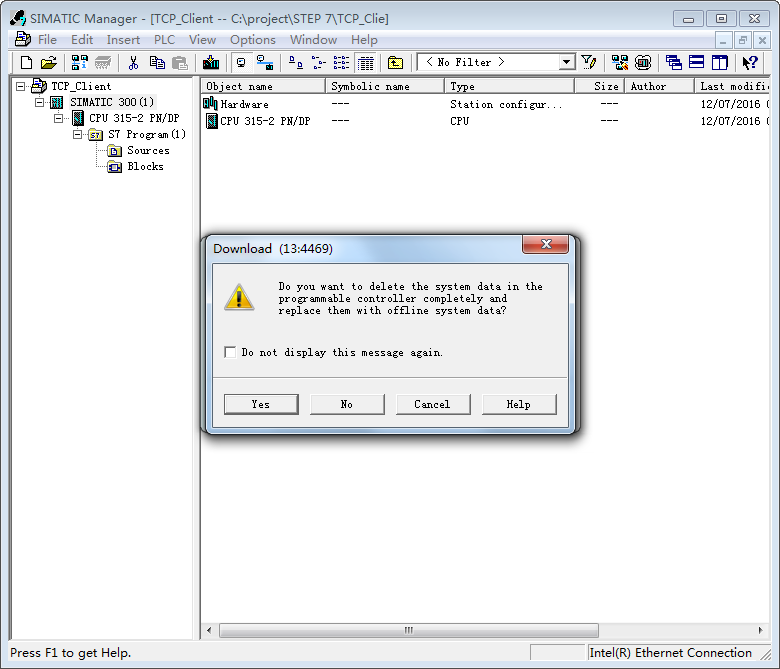
Task: Click the Open Project folder icon
Action: [49, 63]
